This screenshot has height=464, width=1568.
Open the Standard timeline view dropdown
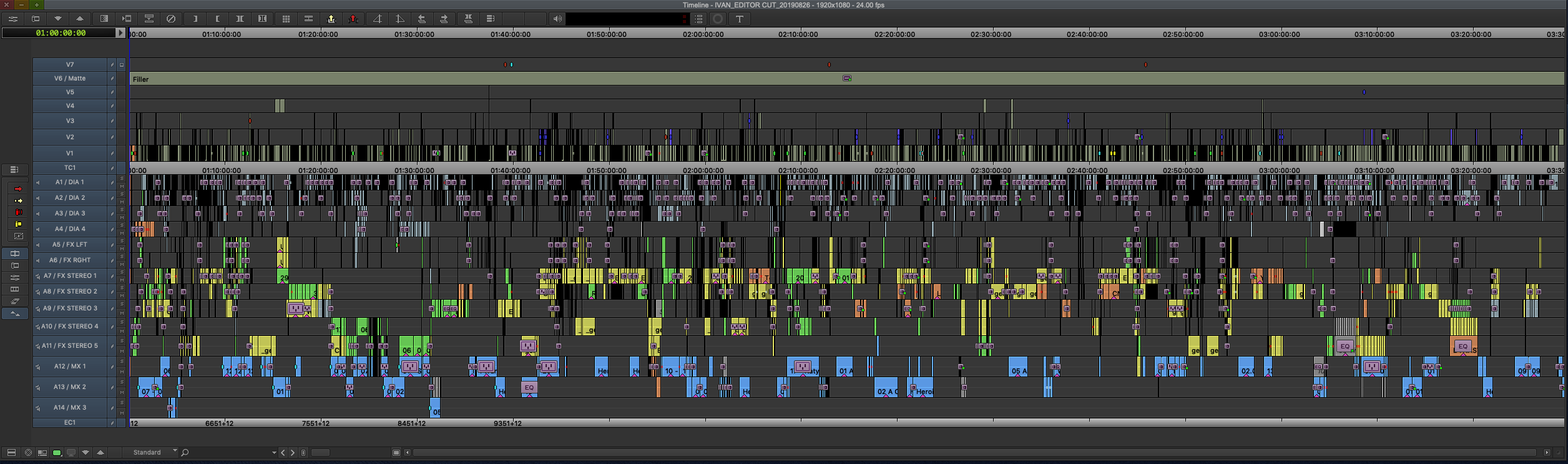click(149, 452)
